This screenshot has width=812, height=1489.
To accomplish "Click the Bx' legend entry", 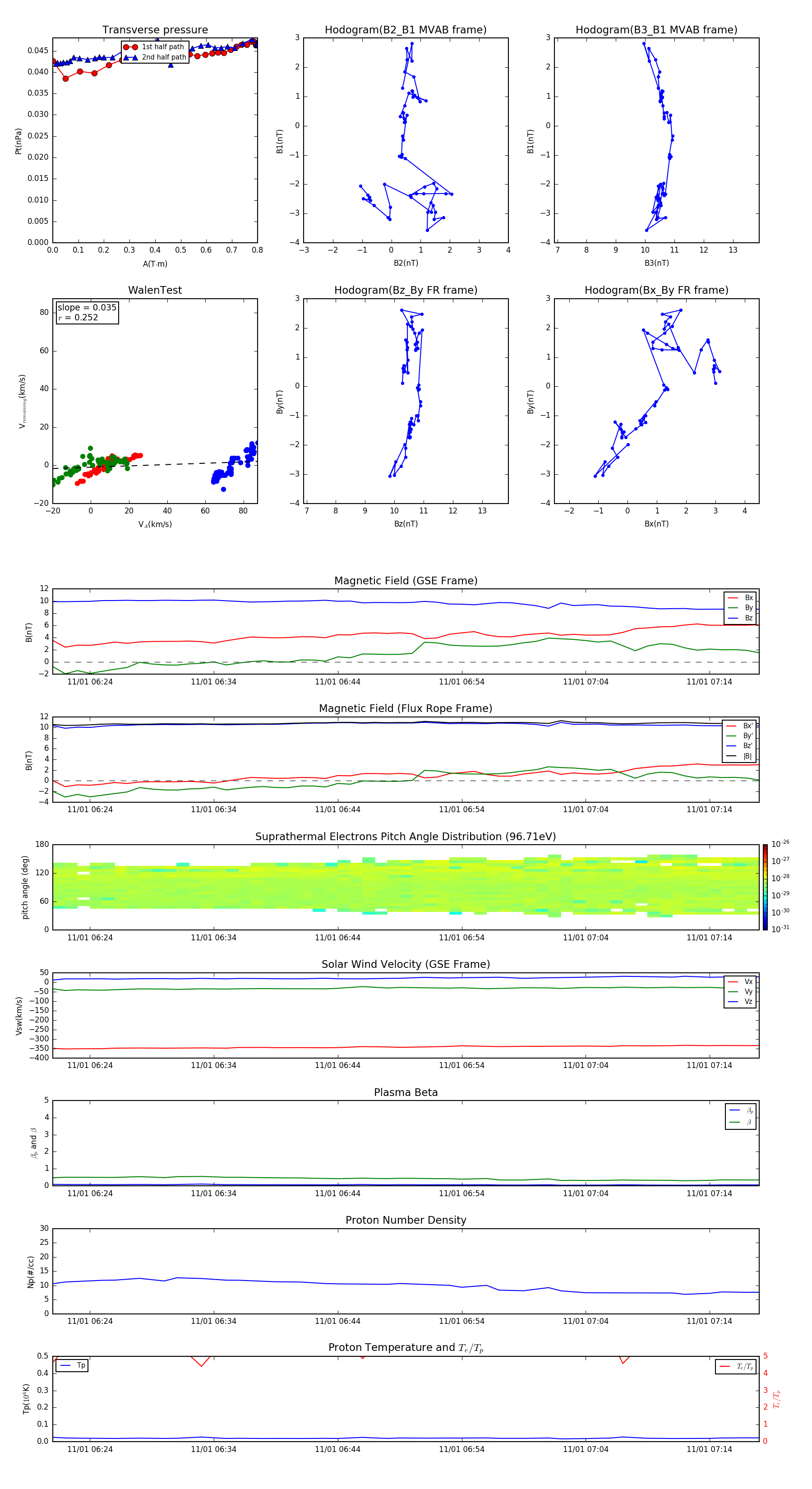I will click(739, 726).
